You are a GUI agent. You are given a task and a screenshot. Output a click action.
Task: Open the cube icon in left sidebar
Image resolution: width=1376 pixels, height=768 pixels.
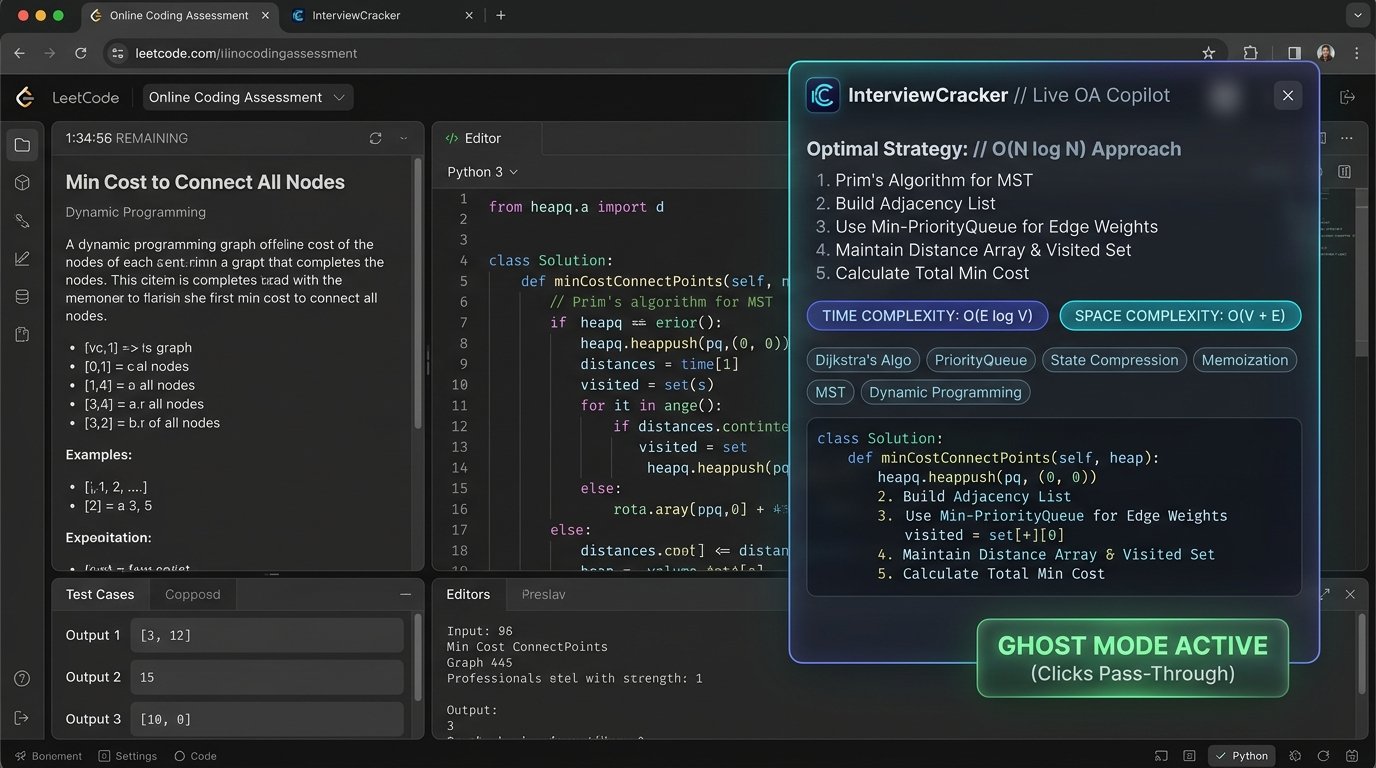(x=22, y=183)
